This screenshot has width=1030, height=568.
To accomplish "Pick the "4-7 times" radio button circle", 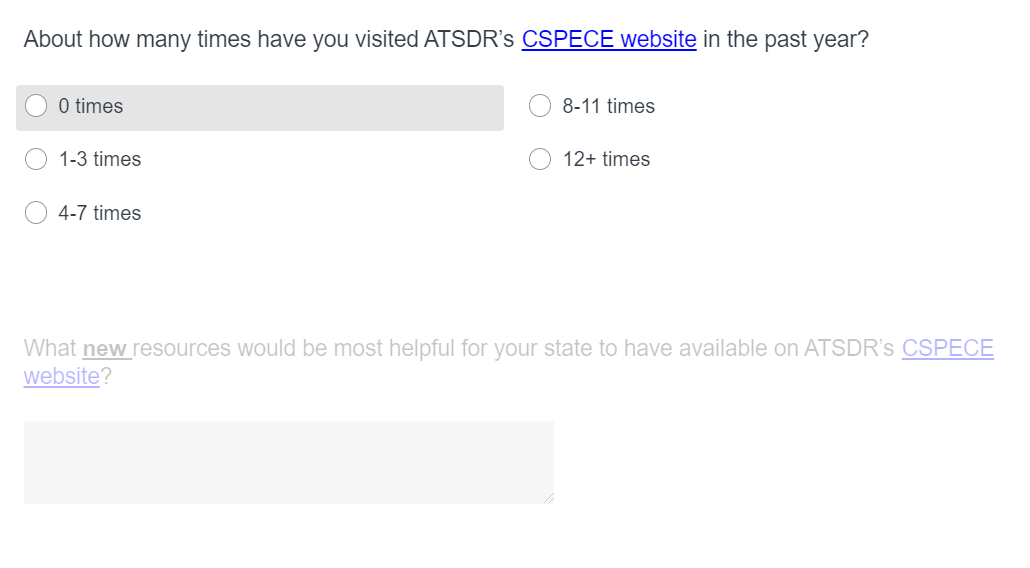I will pos(36,213).
